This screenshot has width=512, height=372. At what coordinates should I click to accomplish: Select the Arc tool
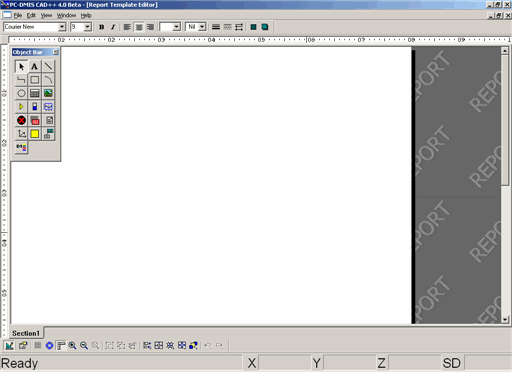pos(48,80)
